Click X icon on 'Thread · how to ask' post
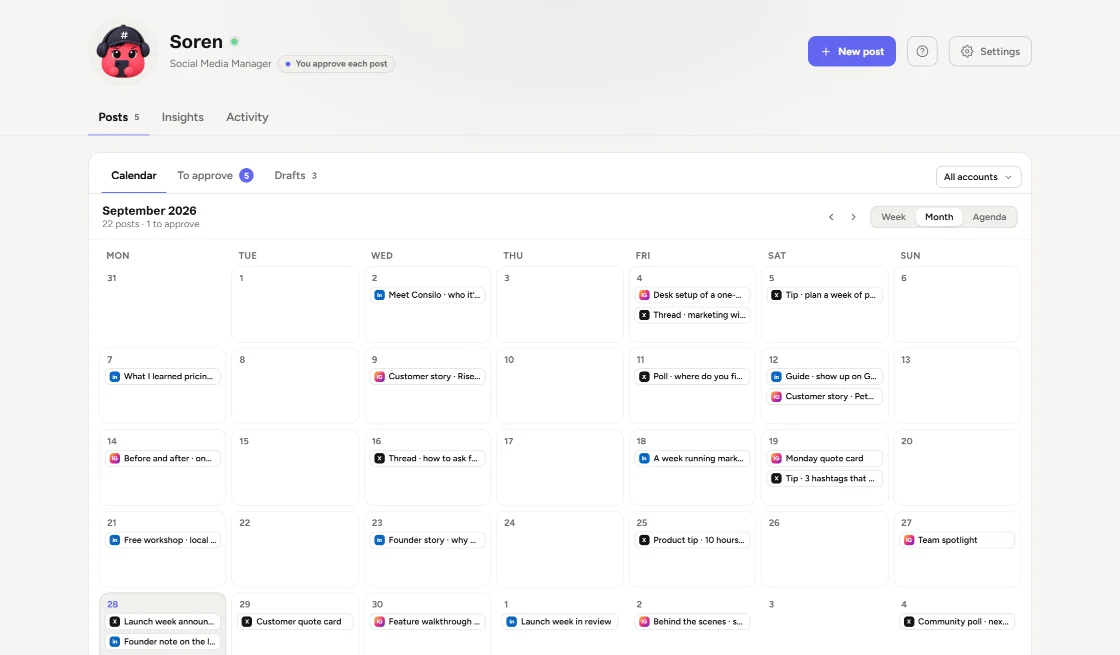The image size is (1120, 655). tap(379, 459)
